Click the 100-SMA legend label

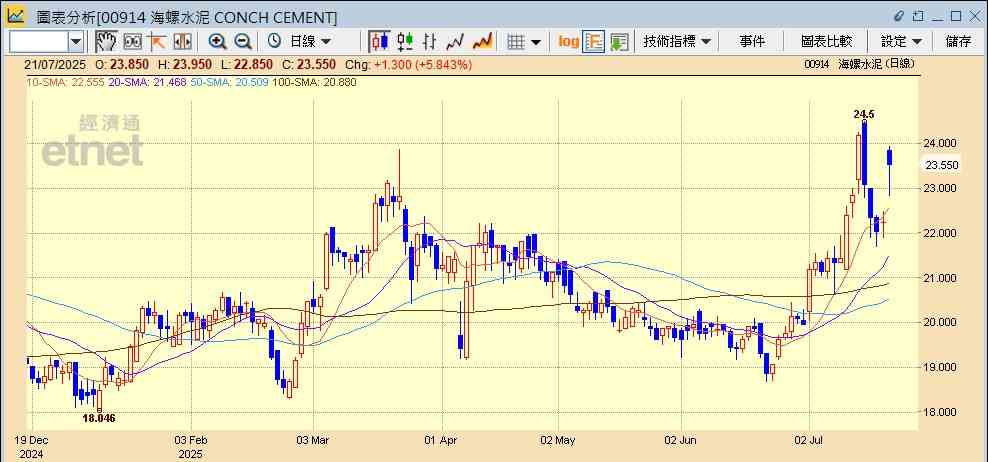(x=314, y=82)
